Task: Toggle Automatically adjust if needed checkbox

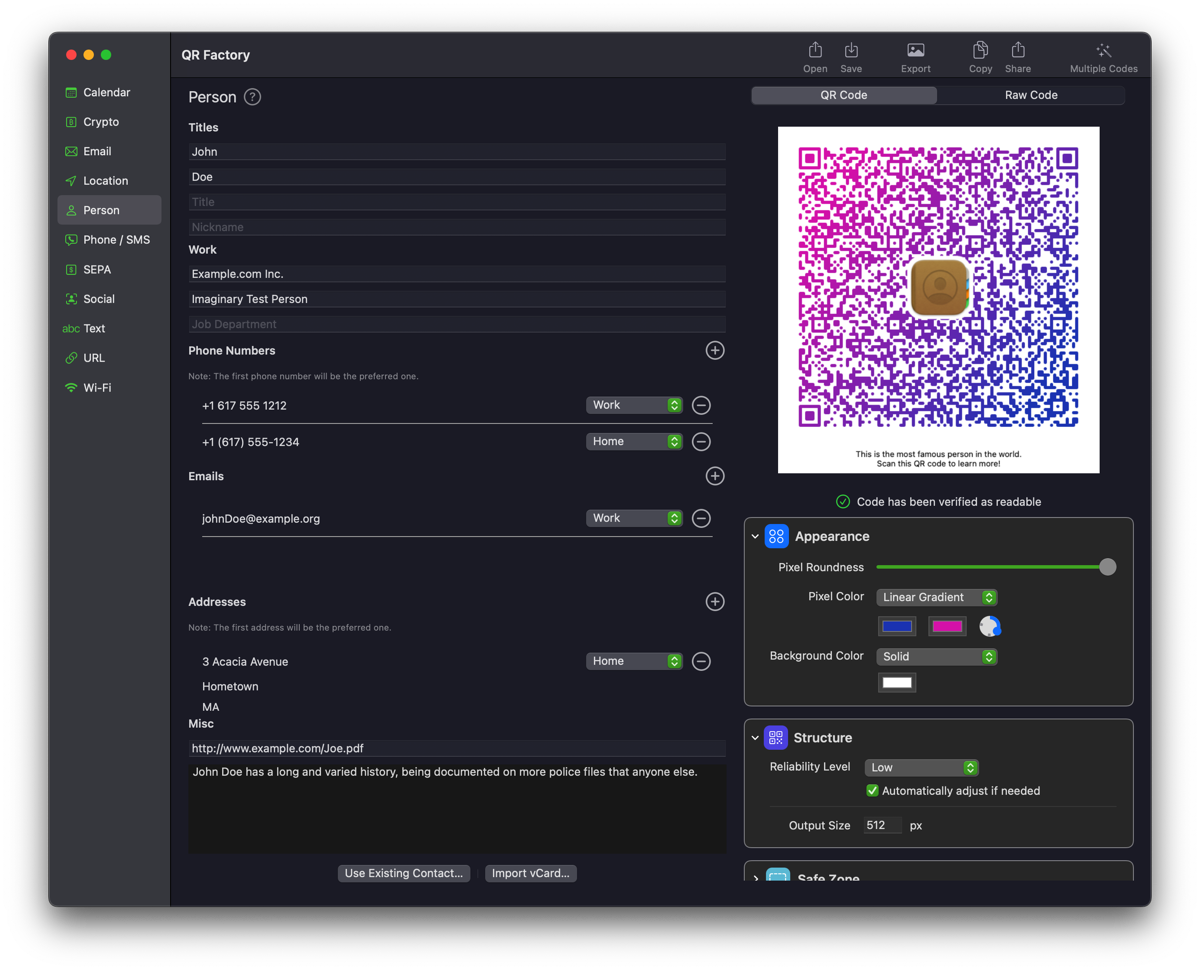Action: (872, 791)
